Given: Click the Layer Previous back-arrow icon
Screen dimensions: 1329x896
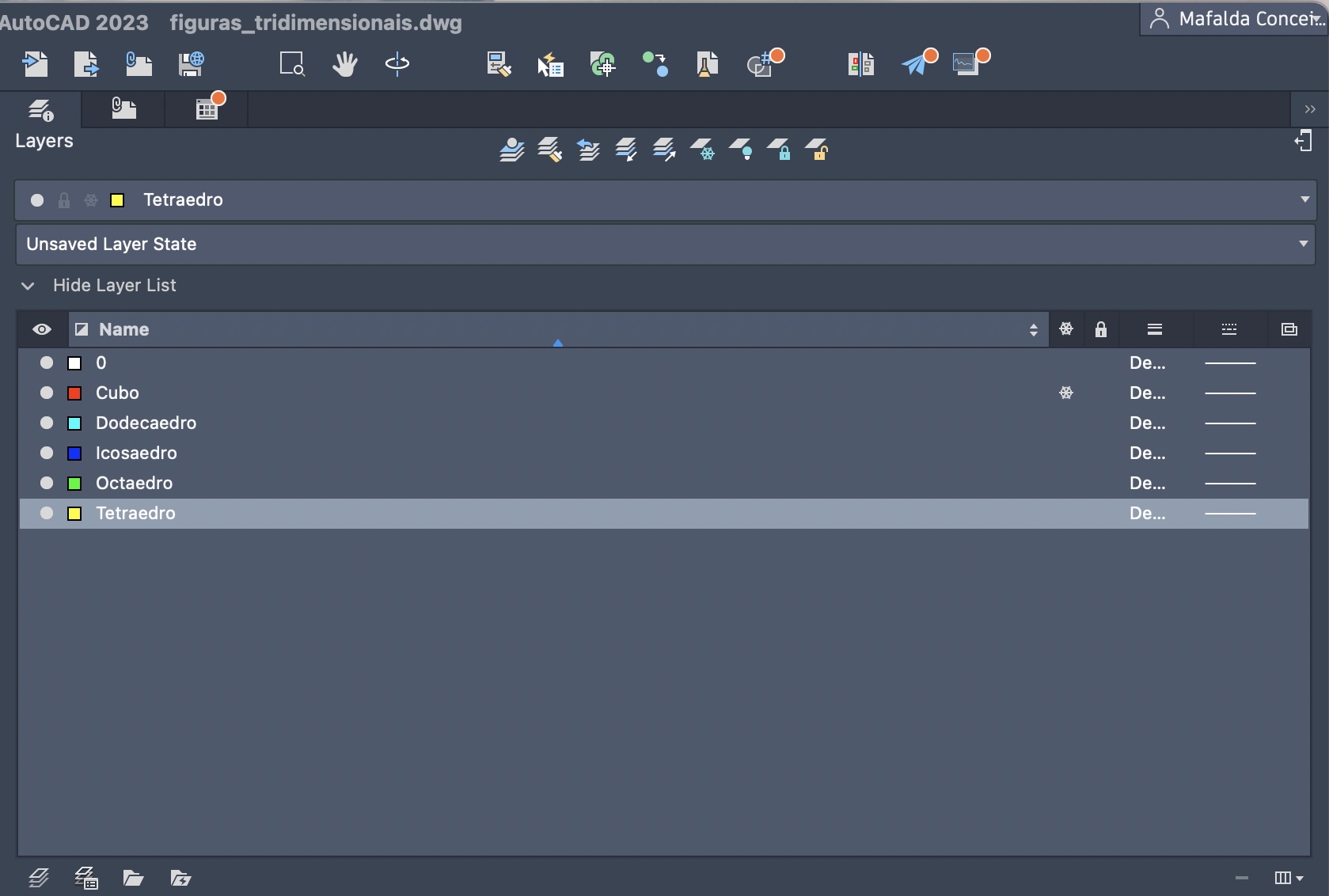Looking at the screenshot, I should [588, 149].
